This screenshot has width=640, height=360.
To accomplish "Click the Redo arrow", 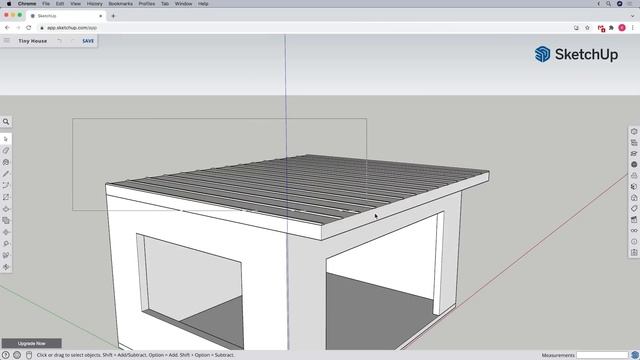I will coord(73,41).
